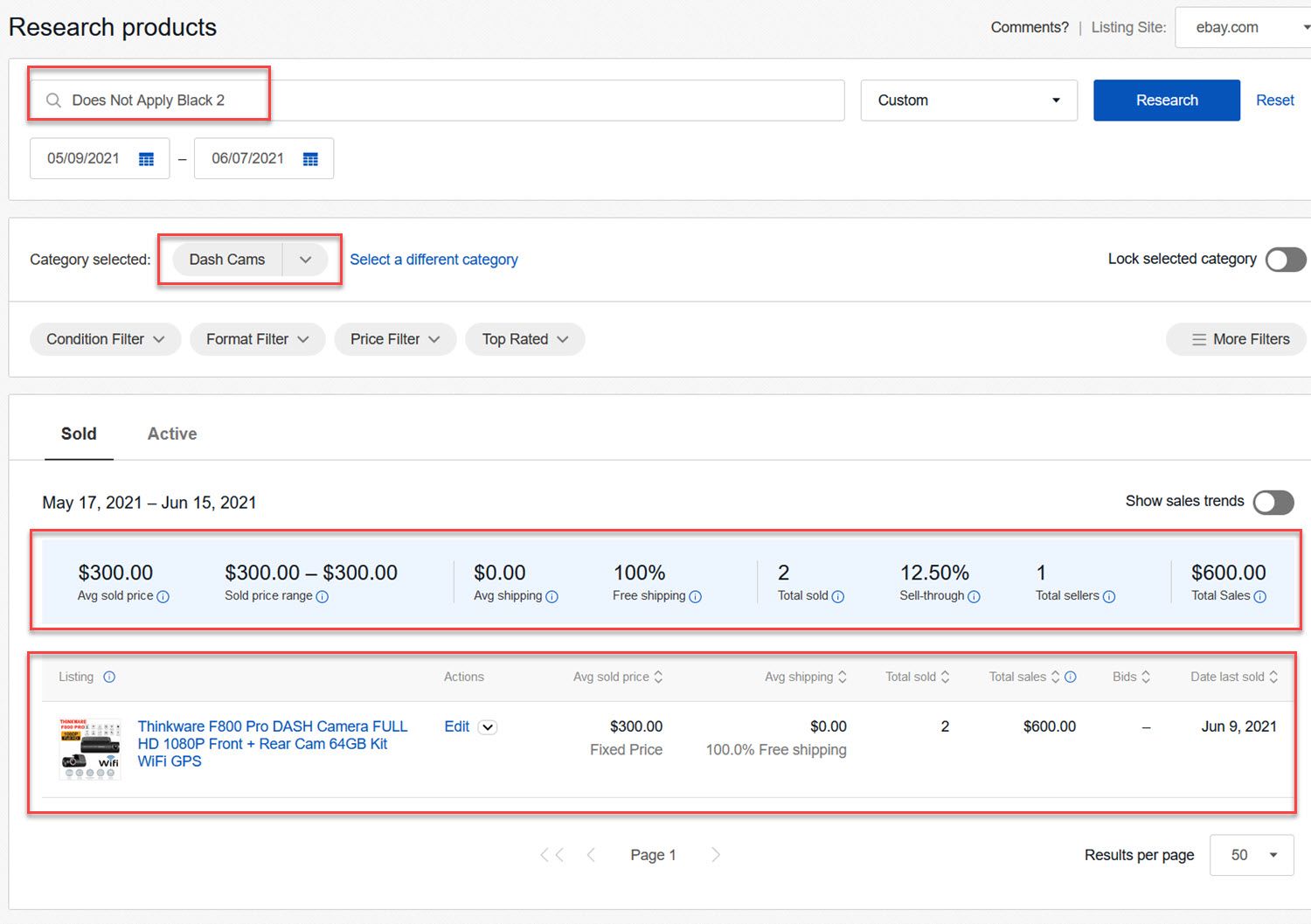
Task: Sort by Bids column arrows
Action: (1146, 677)
